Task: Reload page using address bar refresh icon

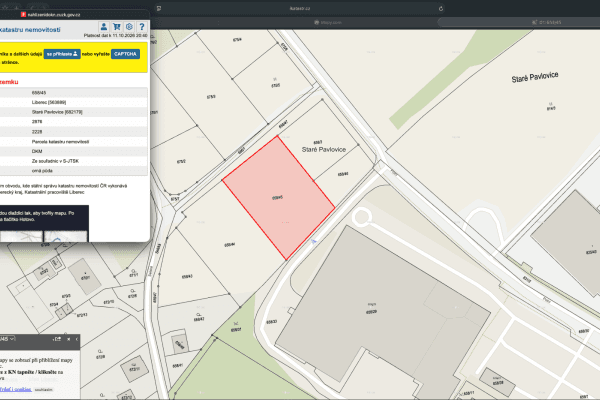Action: coord(441,8)
